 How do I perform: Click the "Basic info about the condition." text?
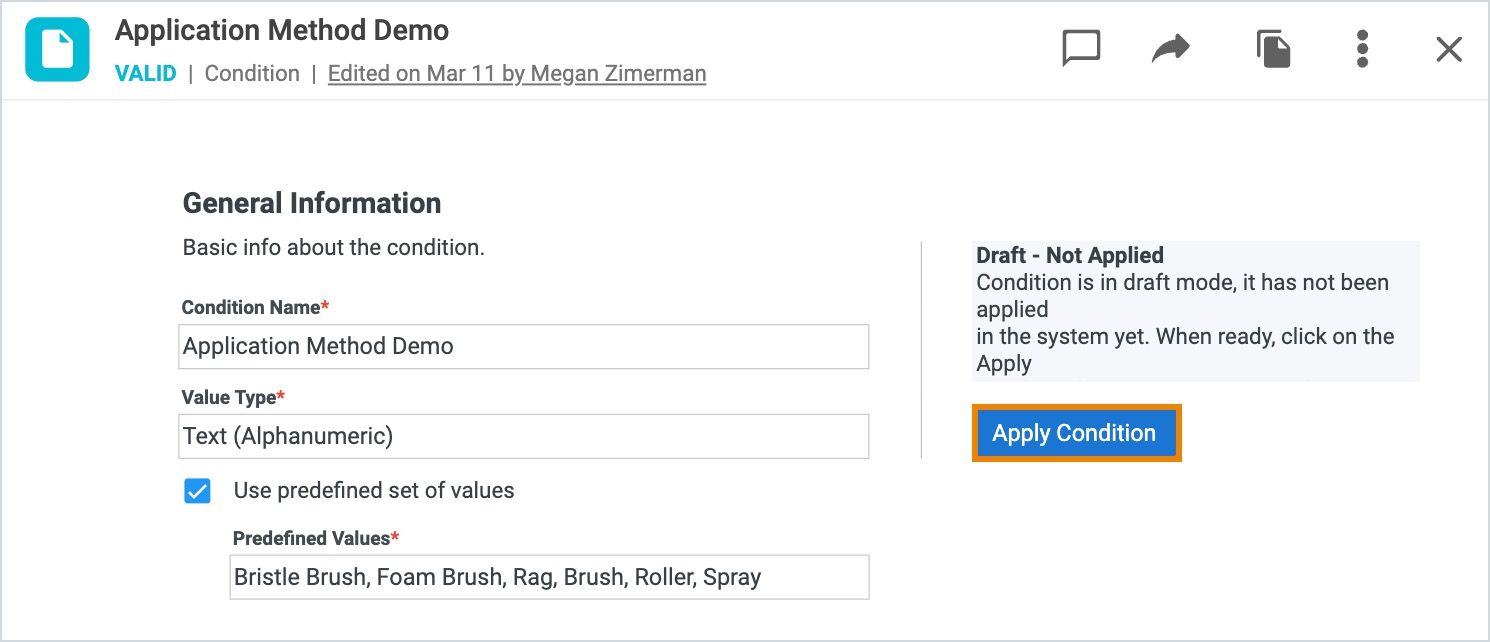(x=334, y=247)
